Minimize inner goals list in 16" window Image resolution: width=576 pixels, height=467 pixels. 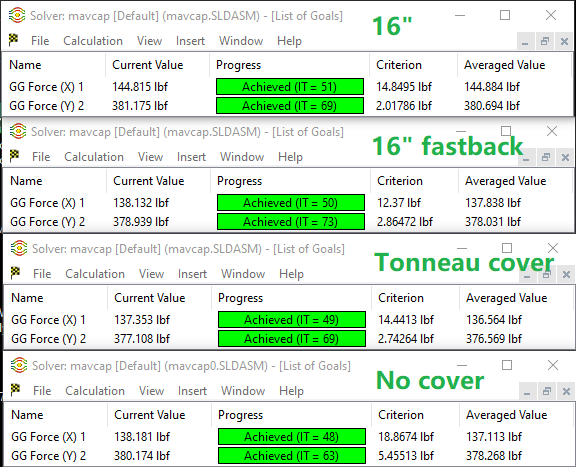[x=526, y=41]
